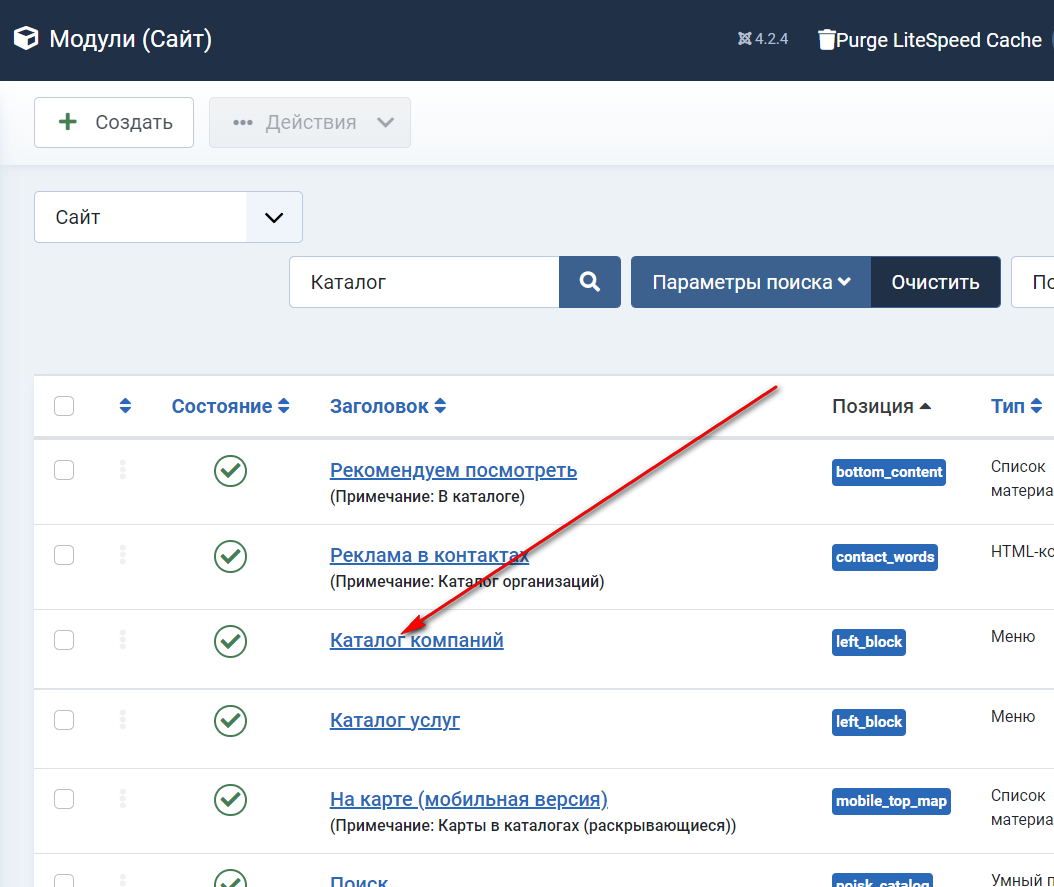Viewport: 1054px width, 887px height.
Task: Toggle published status of Каталог компаний
Action: pos(230,641)
